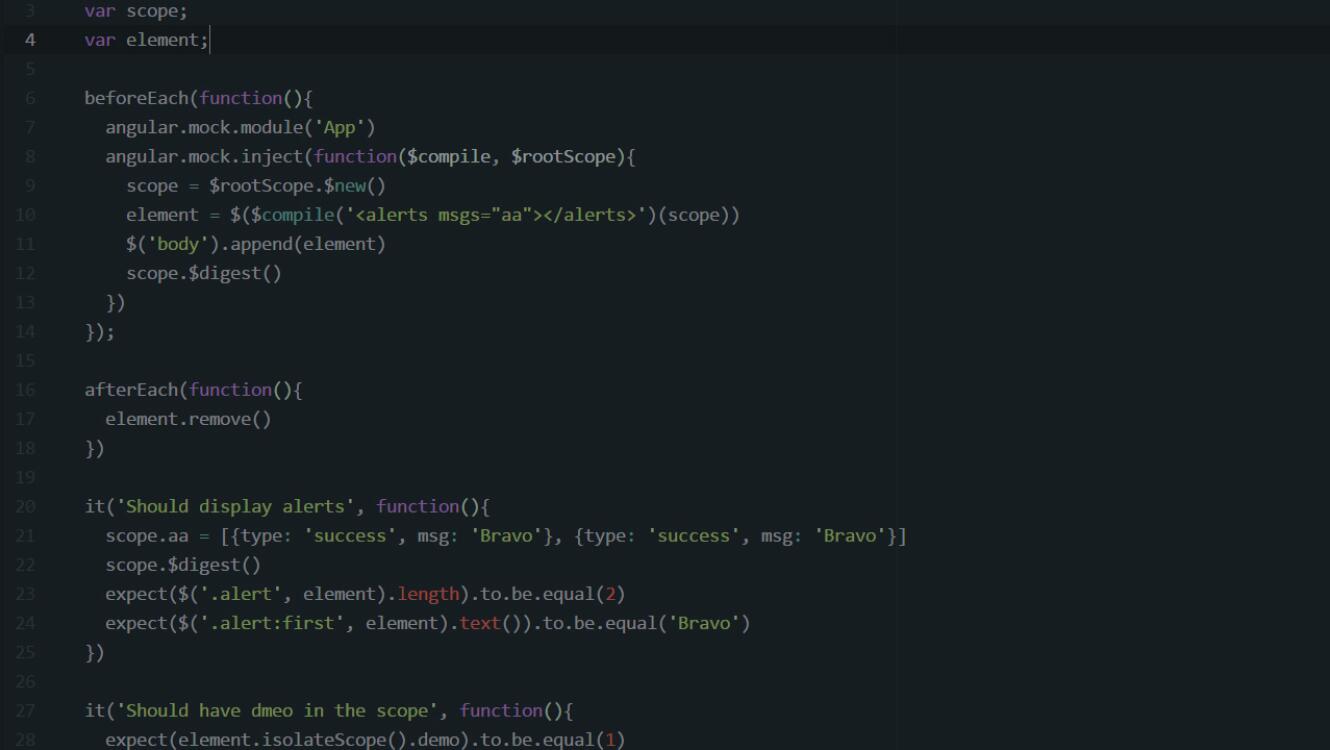Click the 'App' string literal

[x=343, y=127]
